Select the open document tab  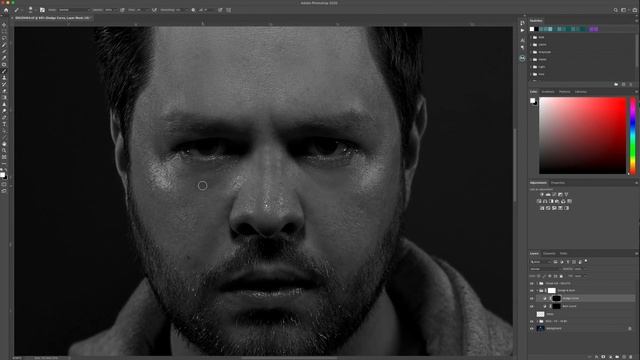point(53,18)
